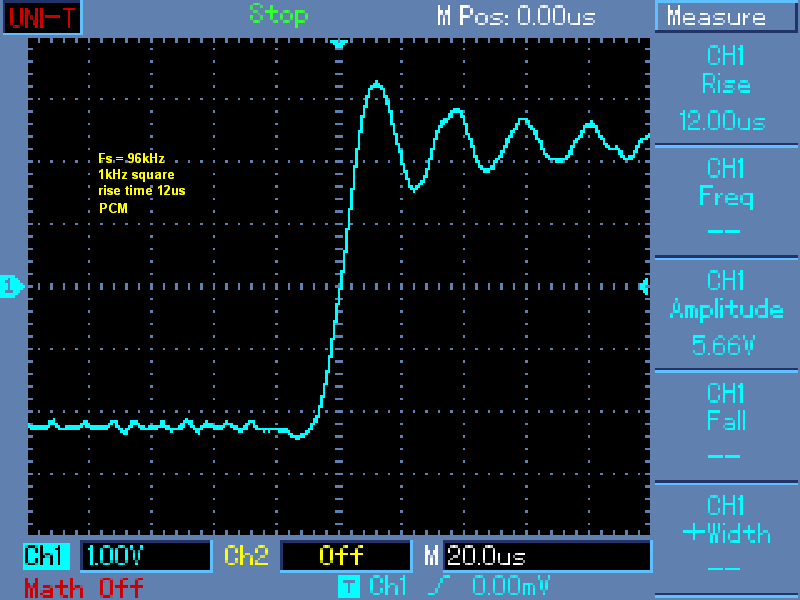Click the 5.66V amplitude value

(723, 345)
